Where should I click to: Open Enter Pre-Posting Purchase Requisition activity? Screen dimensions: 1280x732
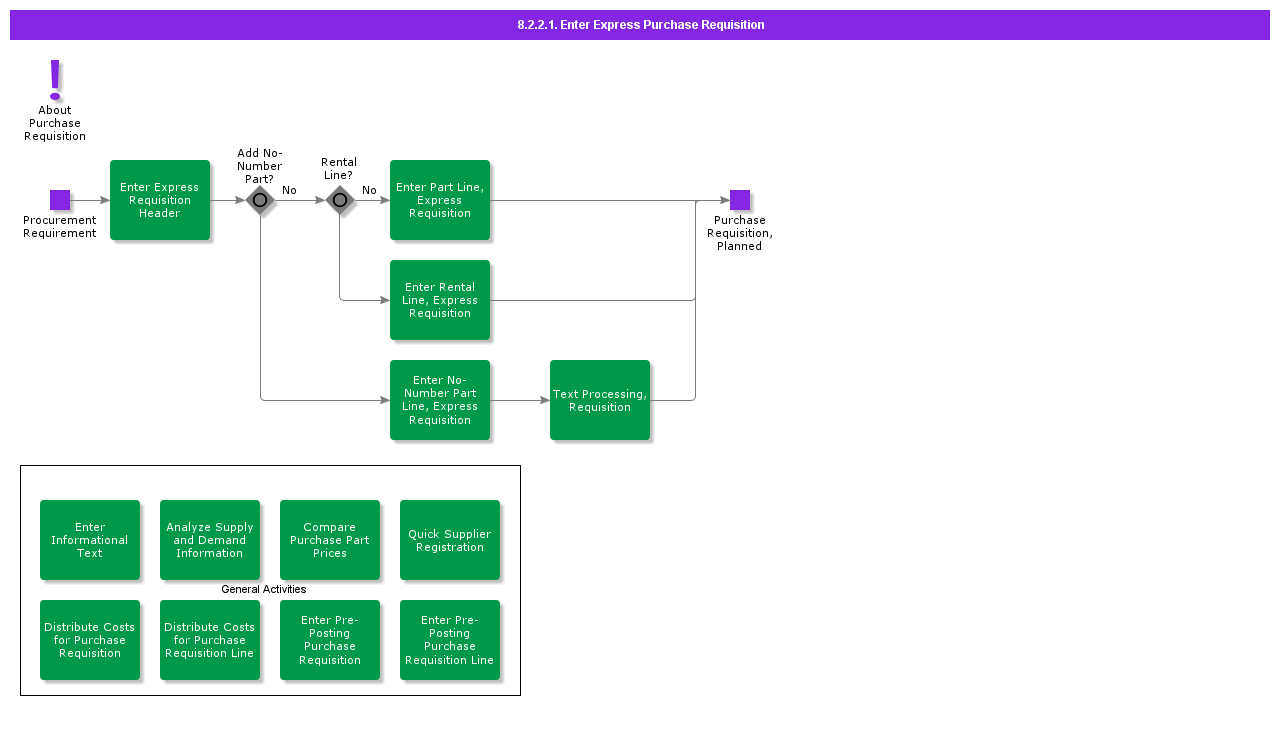pos(330,640)
